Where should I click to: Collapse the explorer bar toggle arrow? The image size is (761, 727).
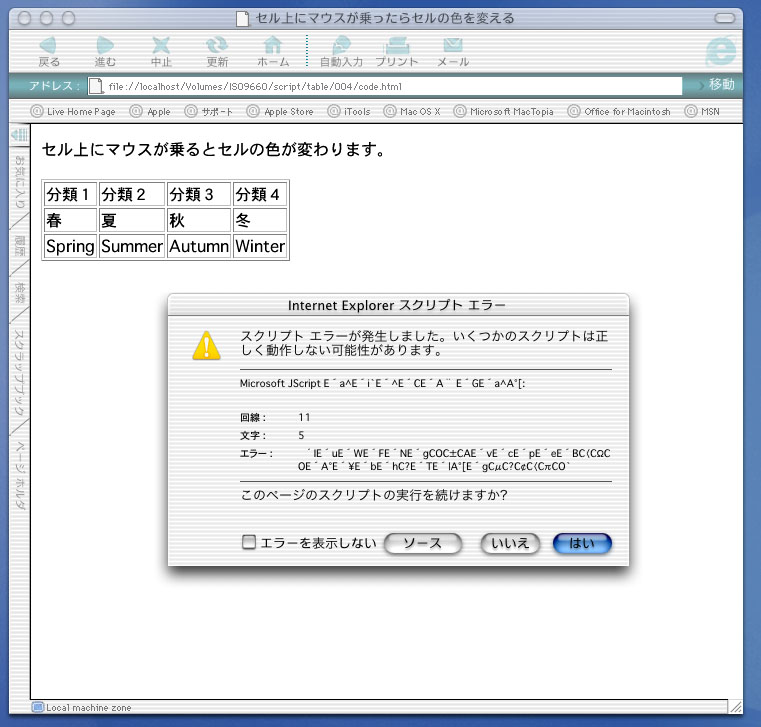18,134
